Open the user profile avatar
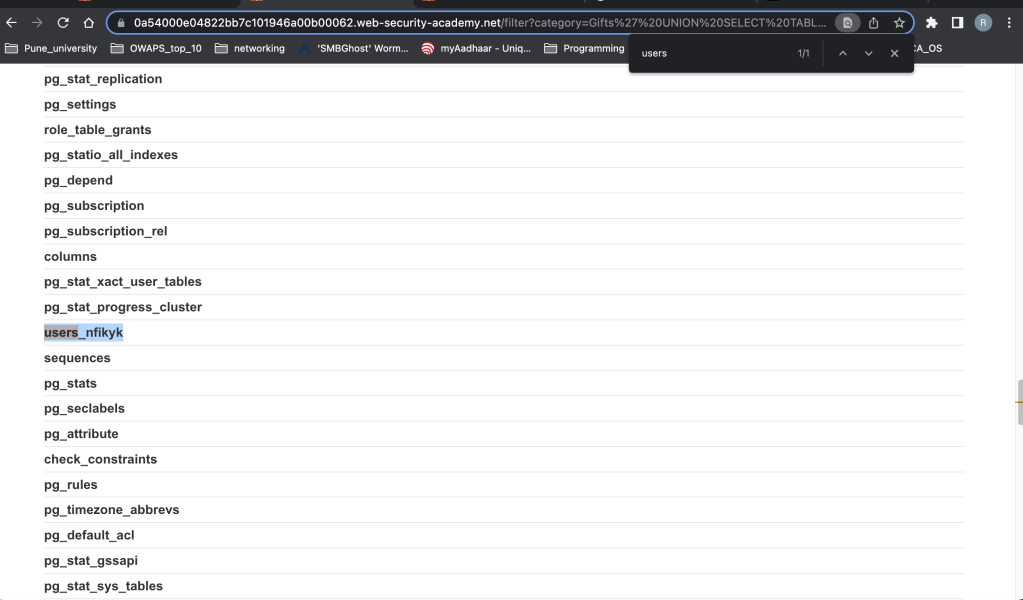Image resolution: width=1023 pixels, height=600 pixels. click(983, 22)
